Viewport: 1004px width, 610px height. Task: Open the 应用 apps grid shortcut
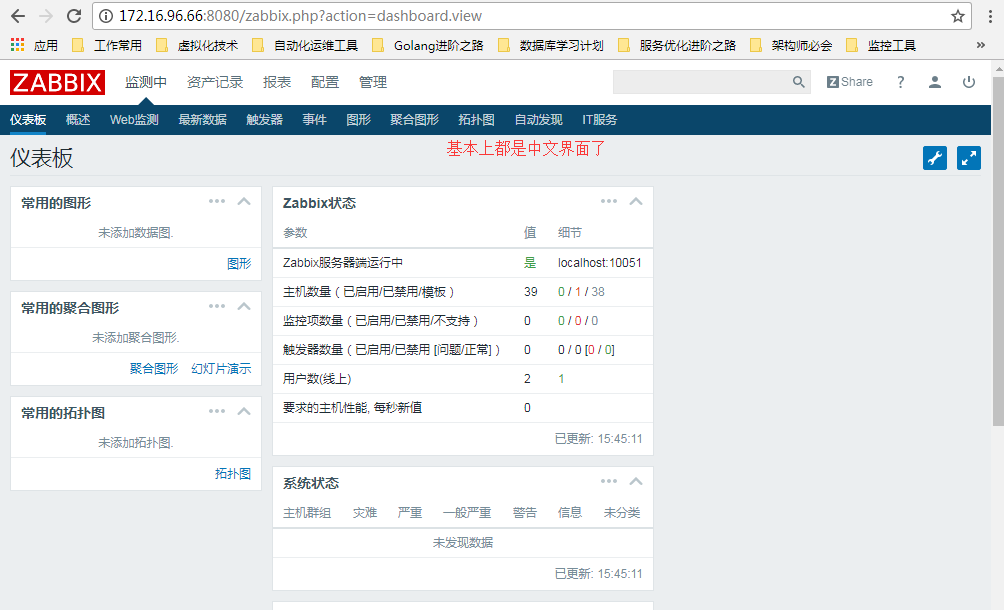pos(34,45)
